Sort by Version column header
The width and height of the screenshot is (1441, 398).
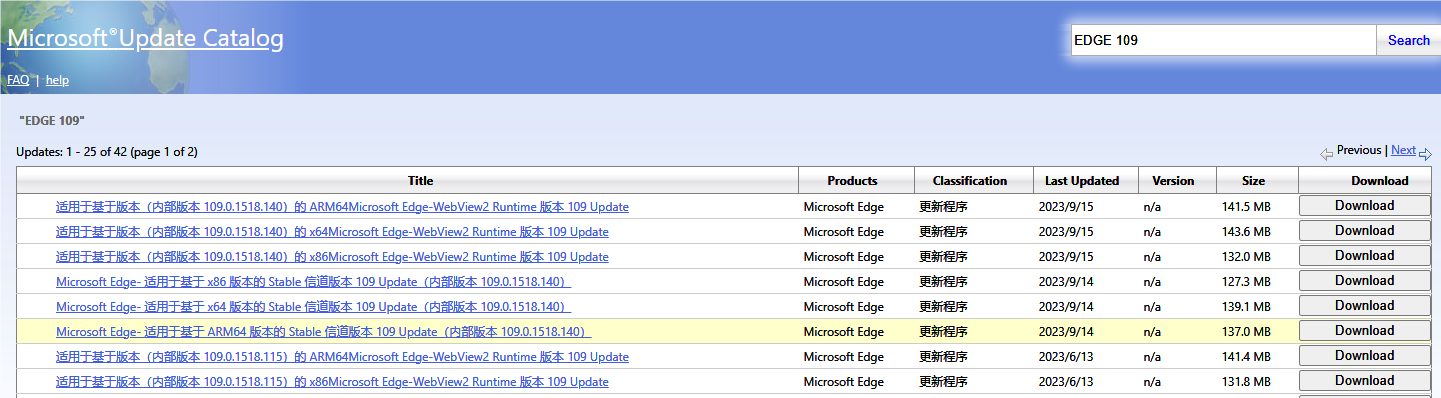(1173, 181)
